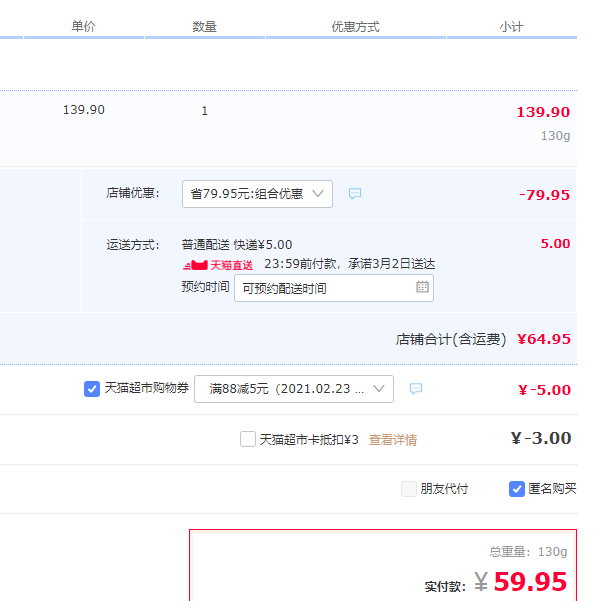Click the 小计 column header
This screenshot has height=601, width=601.
coord(511,27)
